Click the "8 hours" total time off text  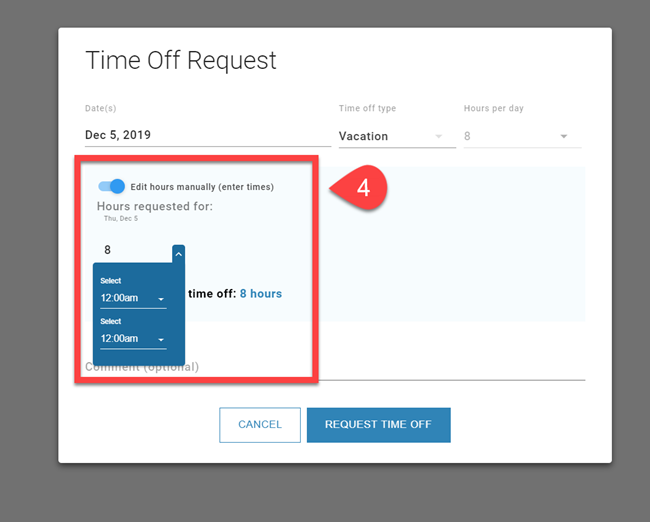[x=261, y=294]
